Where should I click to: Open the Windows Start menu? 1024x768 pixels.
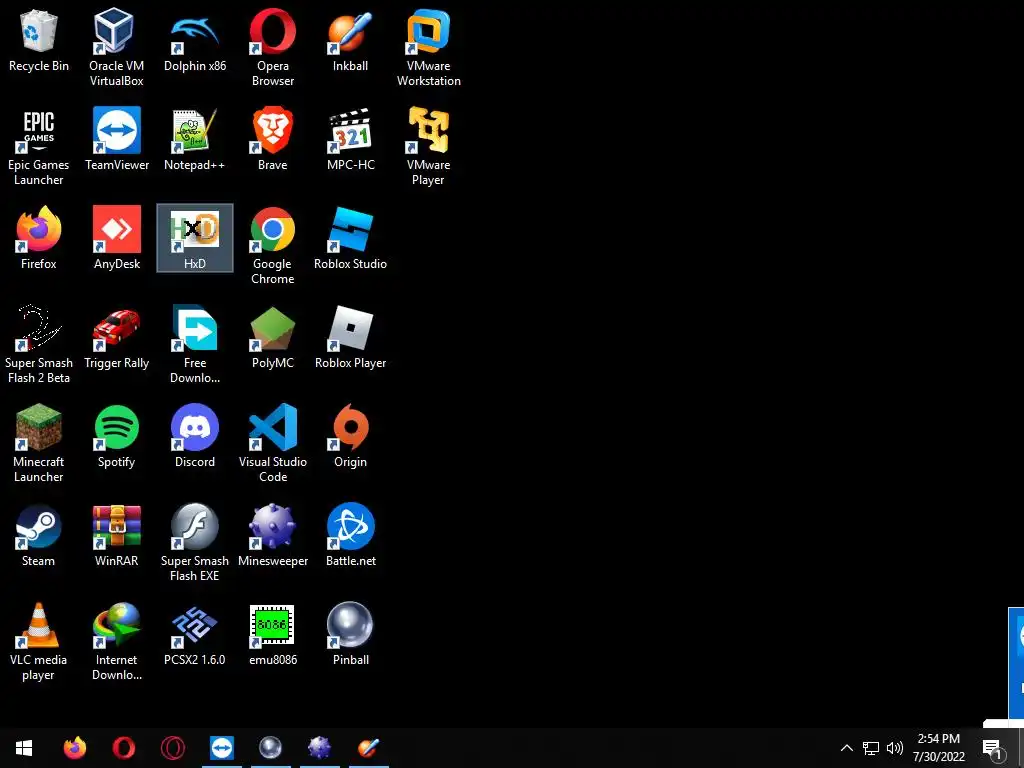click(24, 748)
